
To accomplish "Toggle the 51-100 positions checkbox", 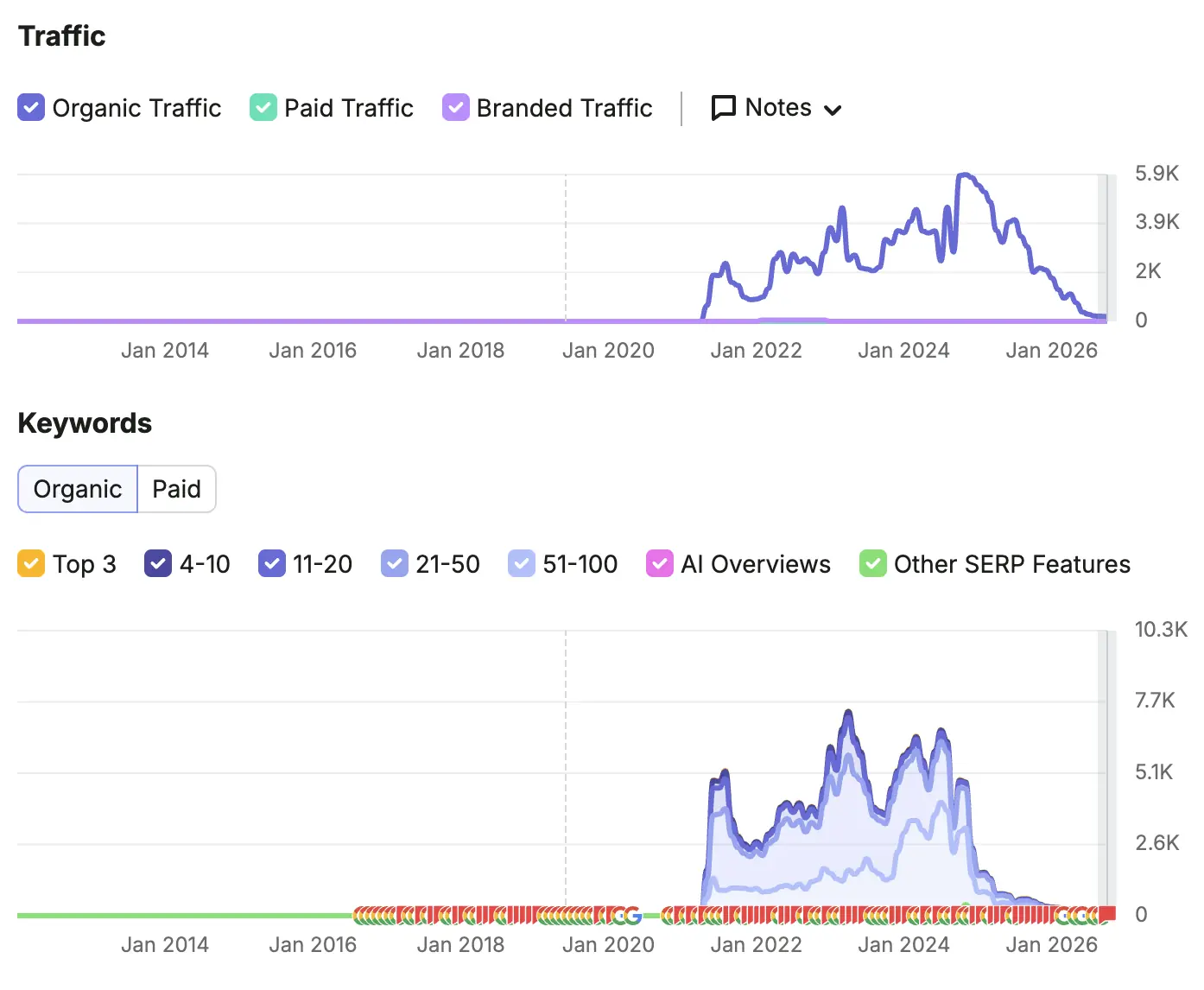I will tap(522, 564).
